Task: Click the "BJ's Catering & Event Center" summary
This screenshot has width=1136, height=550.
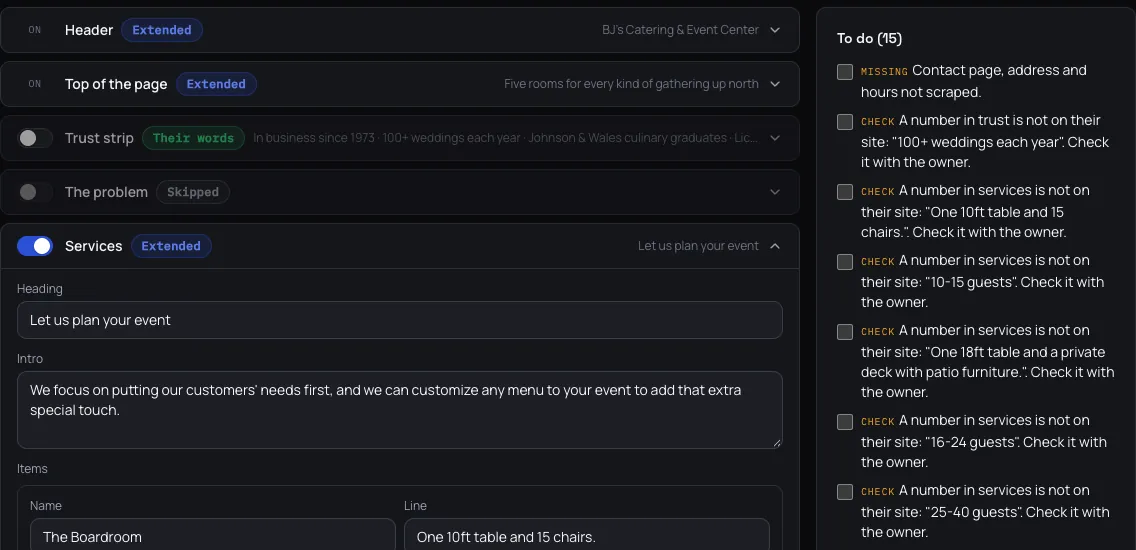Action: [x=680, y=30]
